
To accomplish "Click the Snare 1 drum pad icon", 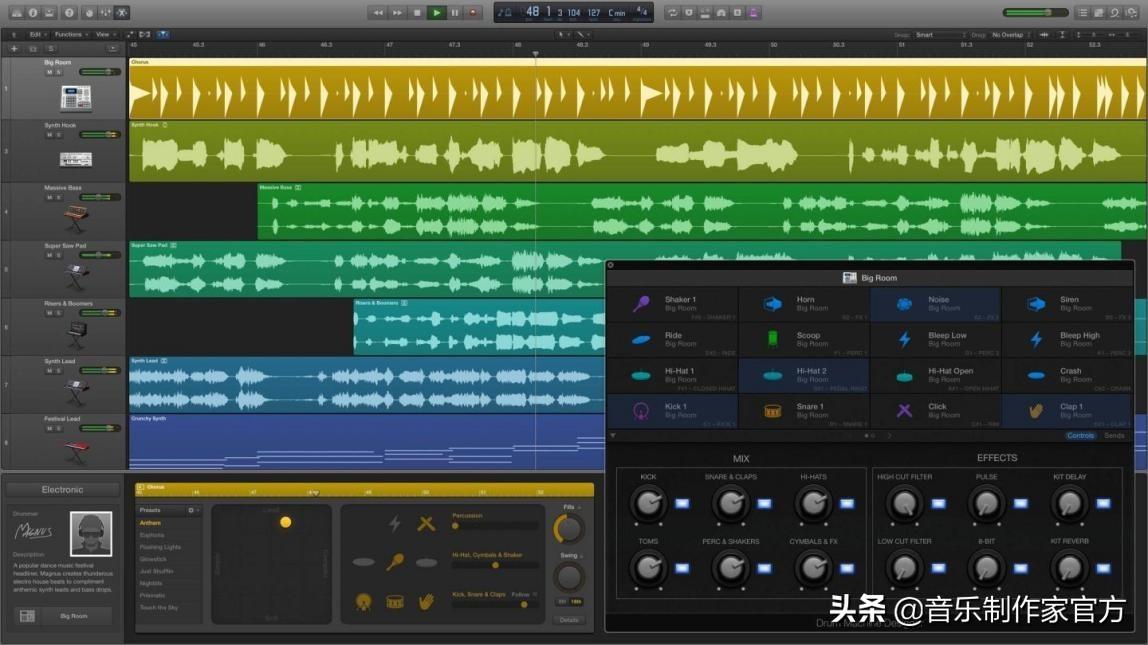I will pos(772,411).
